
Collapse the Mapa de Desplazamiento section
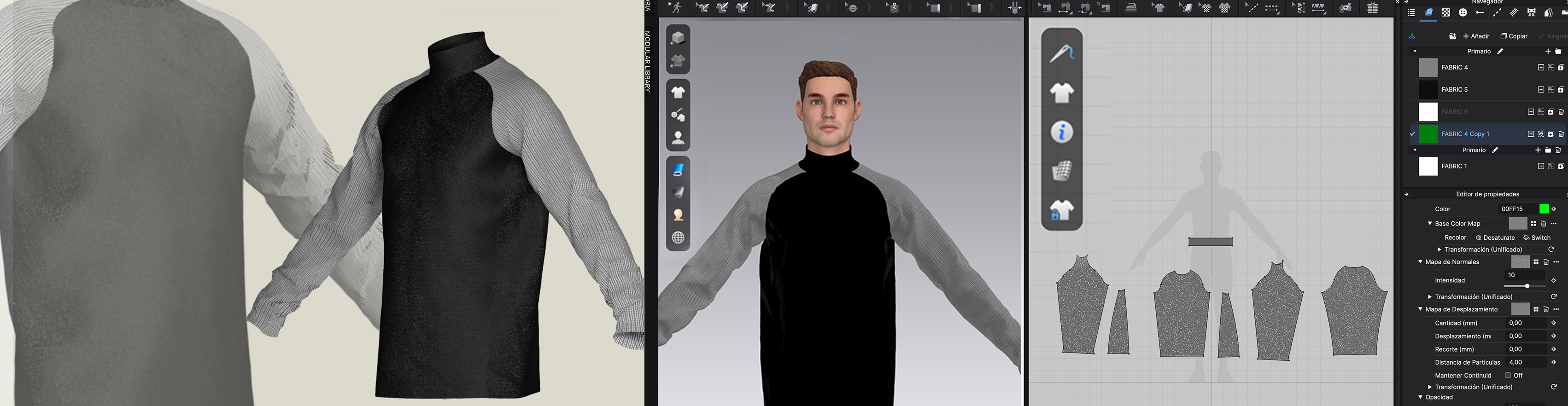(1420, 309)
